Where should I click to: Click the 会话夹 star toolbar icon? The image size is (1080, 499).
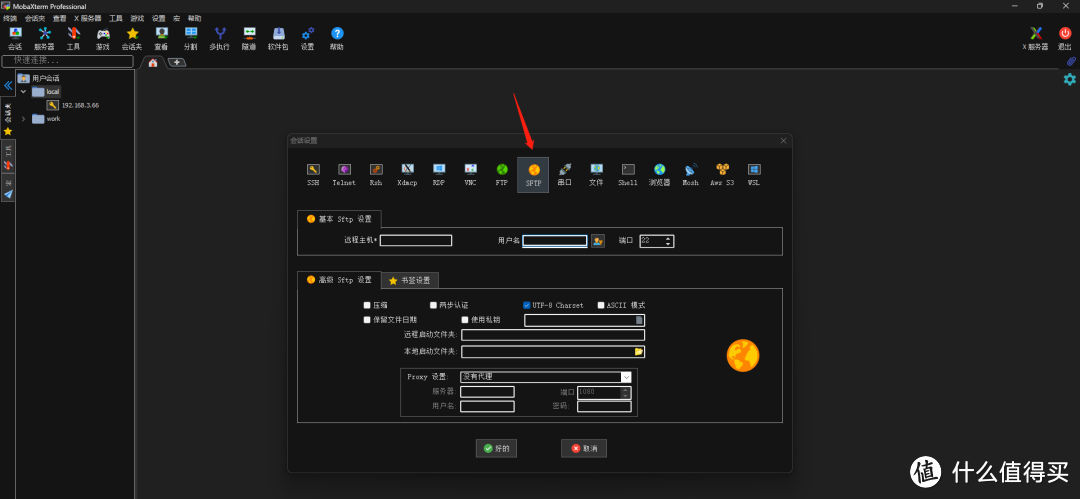coord(132,39)
